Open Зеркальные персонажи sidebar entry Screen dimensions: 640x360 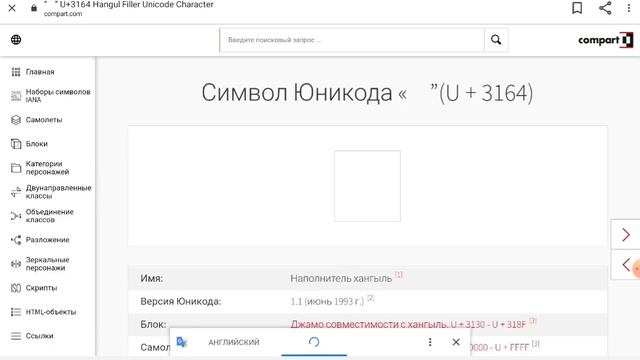(47, 264)
